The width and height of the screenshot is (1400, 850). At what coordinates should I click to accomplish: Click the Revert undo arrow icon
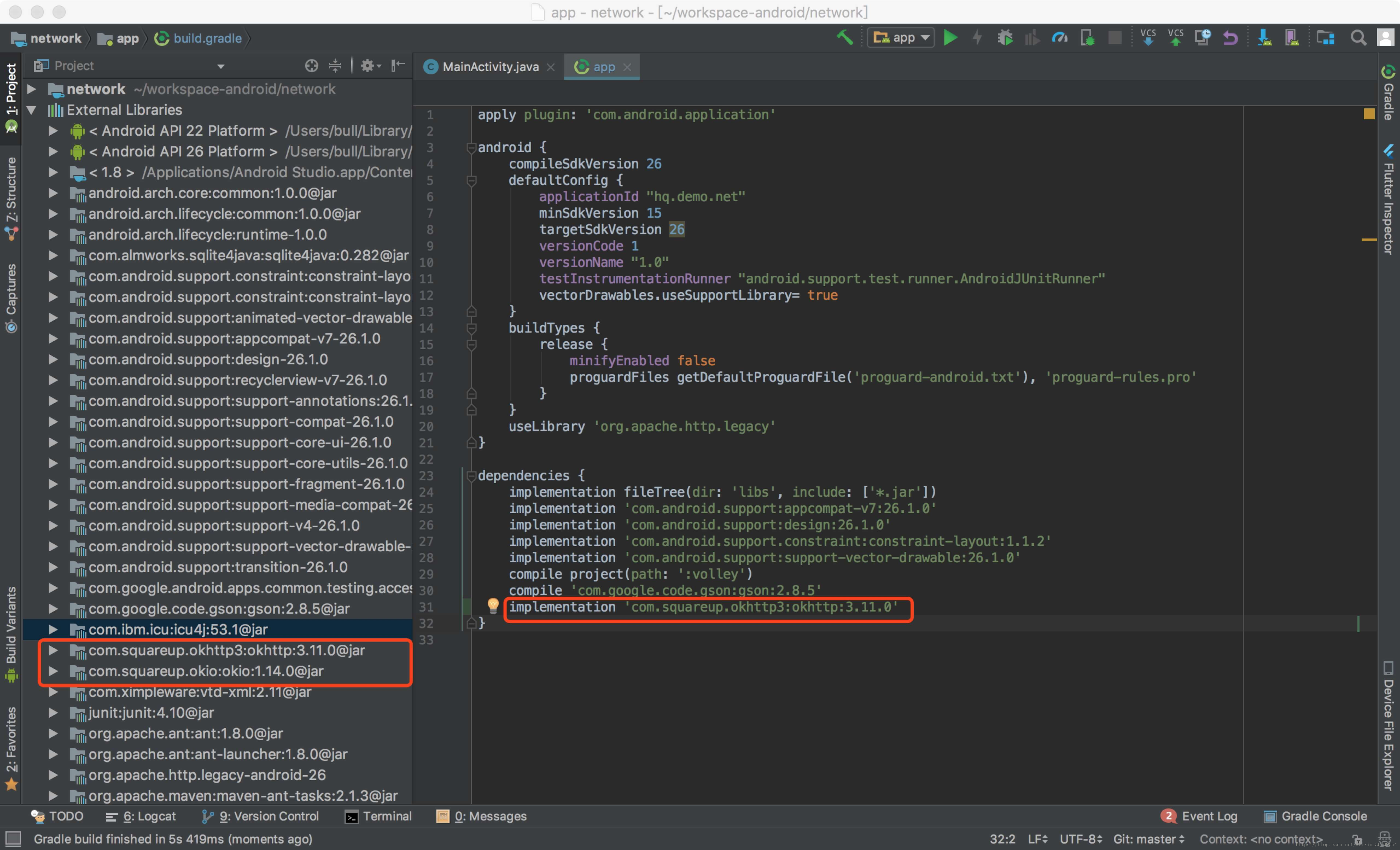(x=1230, y=38)
